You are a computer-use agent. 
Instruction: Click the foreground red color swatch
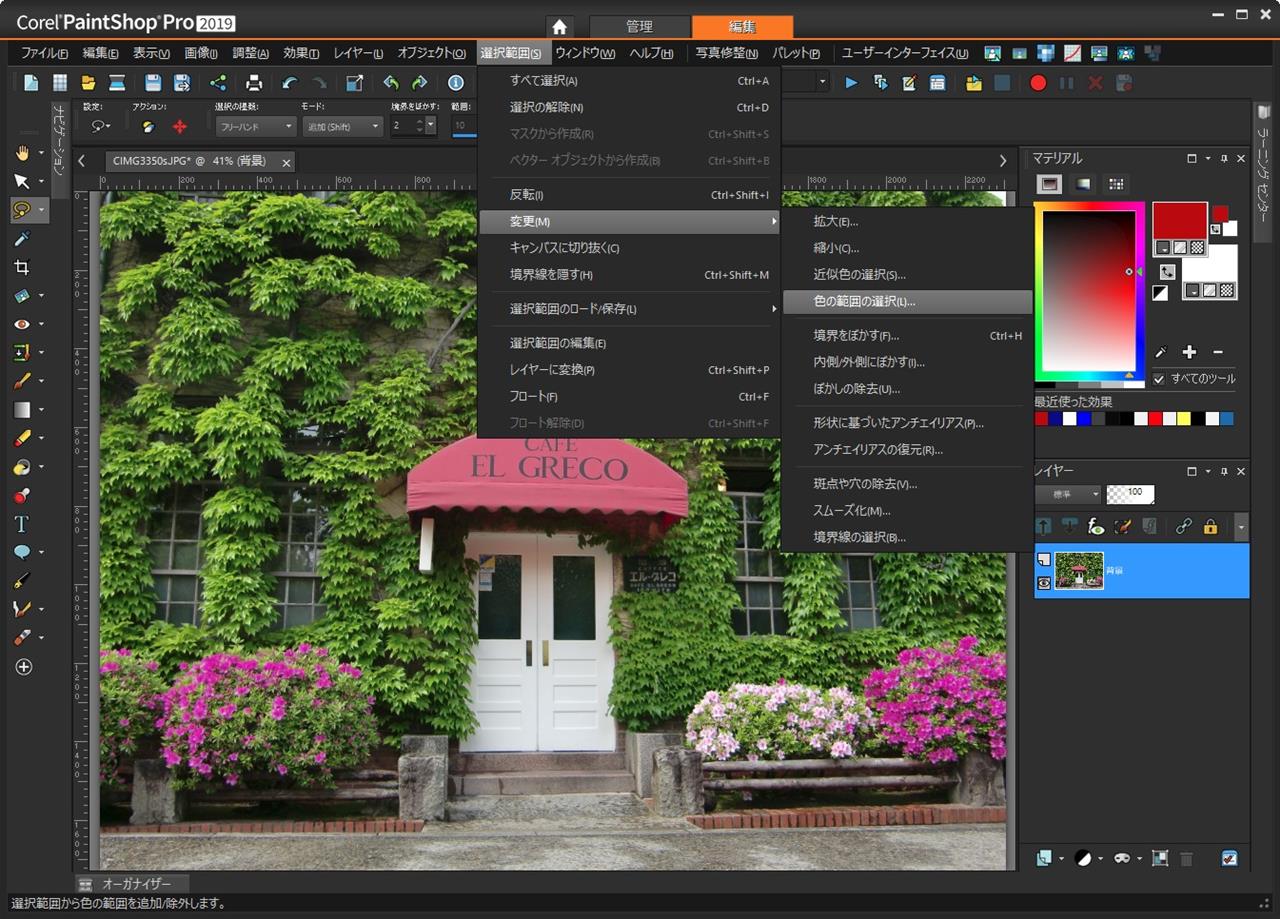(1179, 222)
